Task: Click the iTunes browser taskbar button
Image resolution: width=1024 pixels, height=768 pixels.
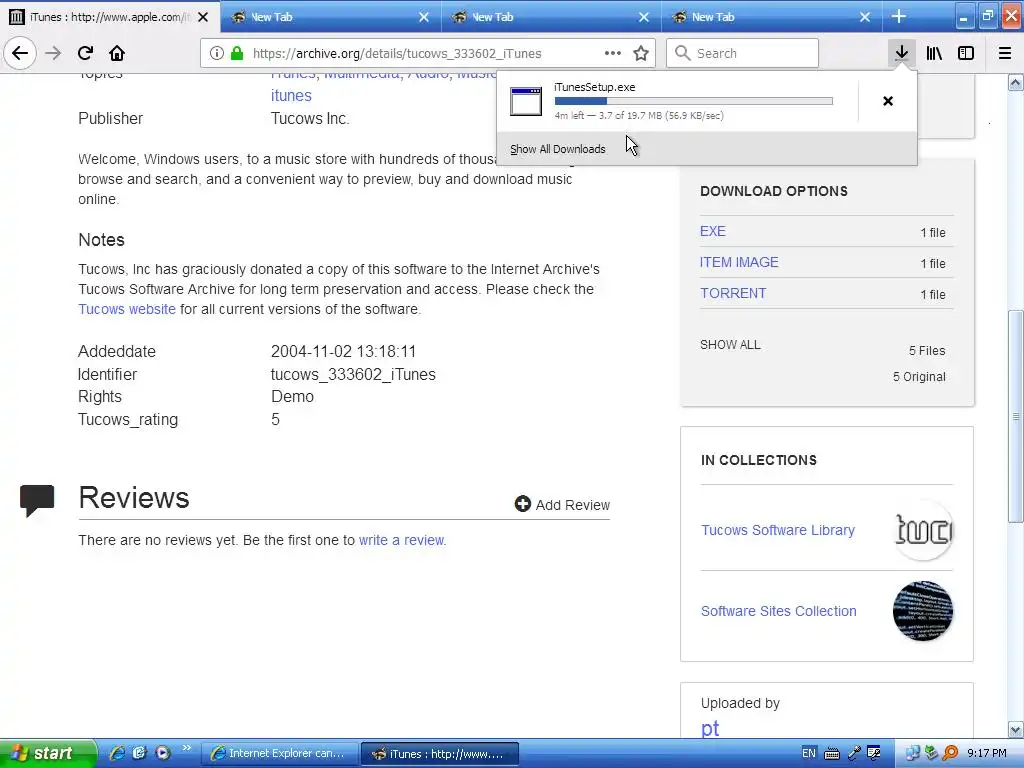Action: point(440,753)
